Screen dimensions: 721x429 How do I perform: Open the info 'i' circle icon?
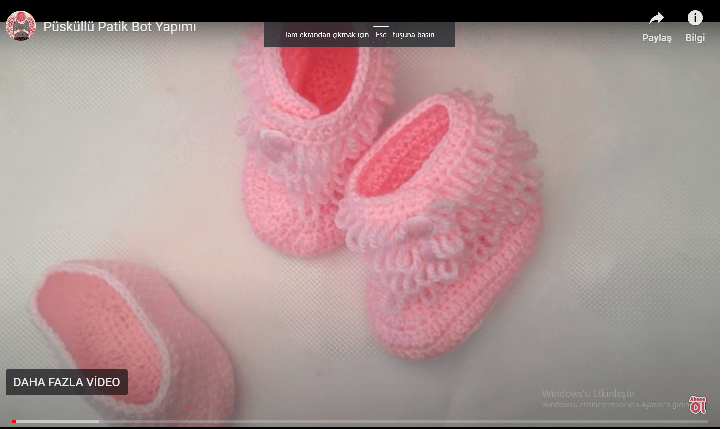695,18
